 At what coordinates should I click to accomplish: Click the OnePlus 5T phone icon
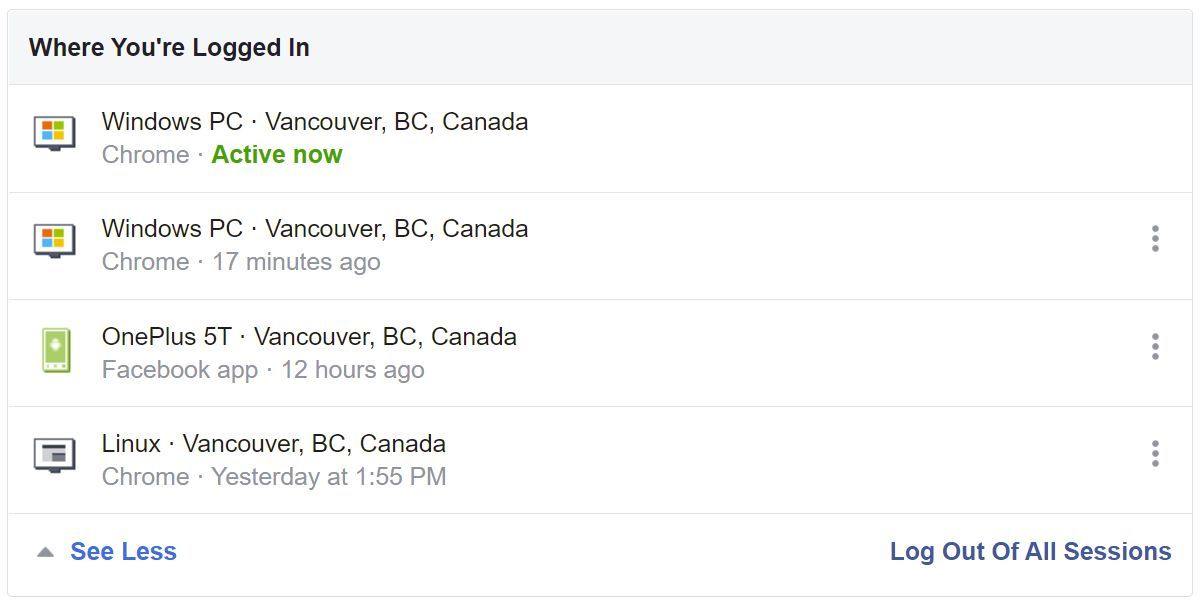coord(55,350)
